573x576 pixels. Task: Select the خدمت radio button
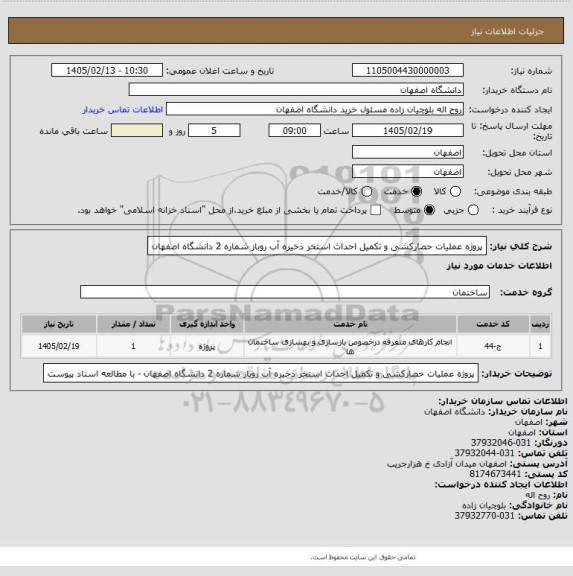pyautogui.click(x=417, y=191)
